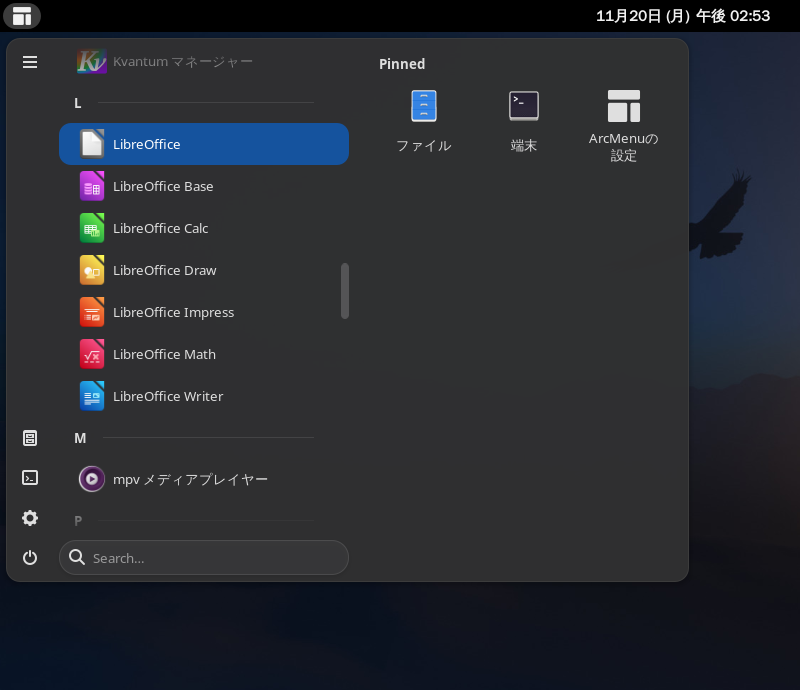Click the app list scrollbar handle
Screen dimensions: 800x690
coord(345,291)
